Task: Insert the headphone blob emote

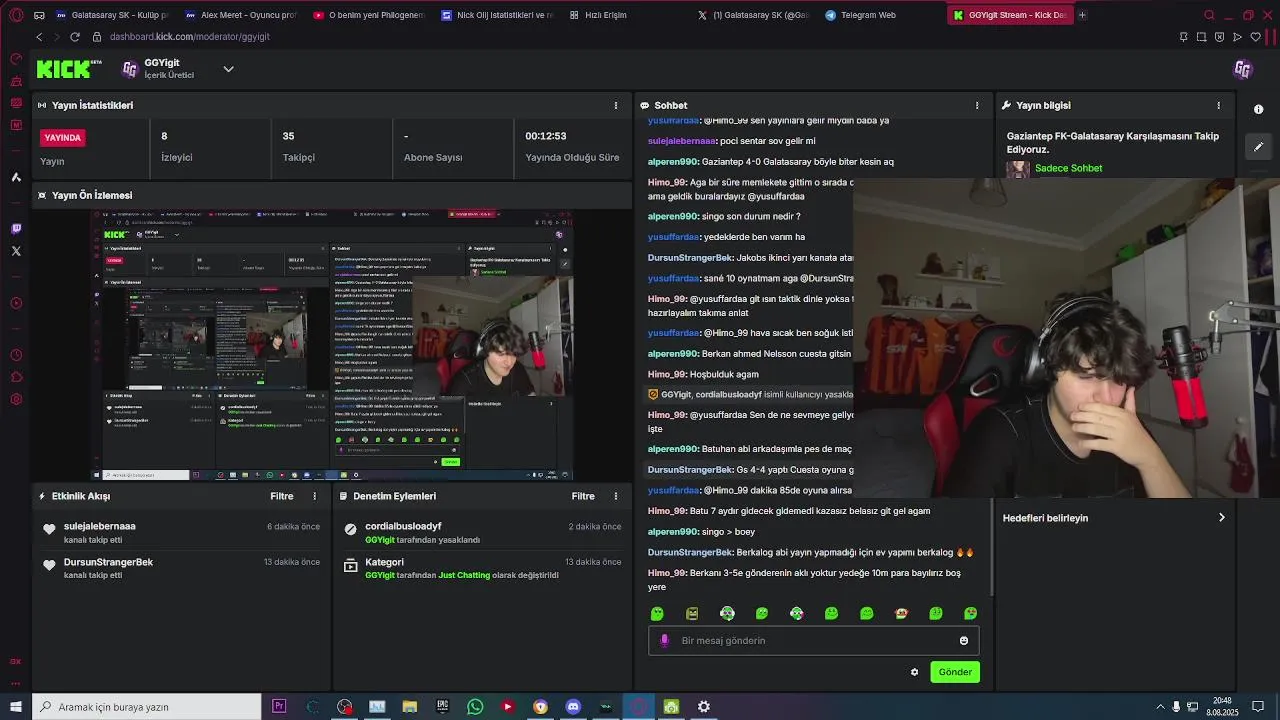Action: click(x=727, y=613)
